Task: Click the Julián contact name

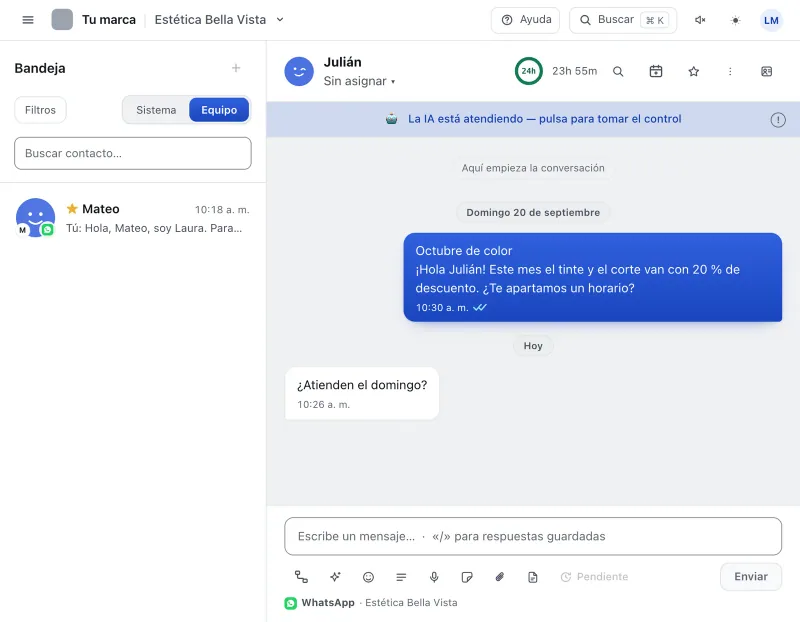Action: point(342,62)
